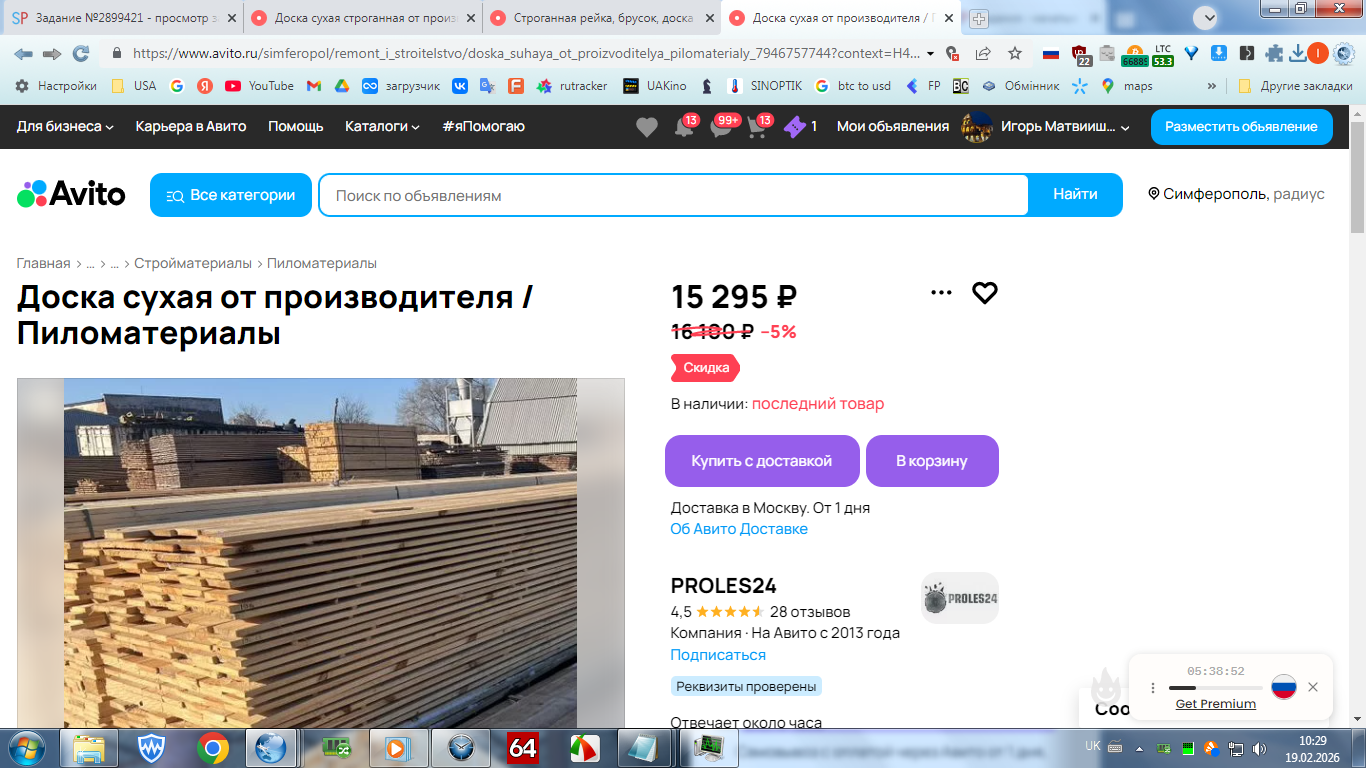Open the VPN widget three-dots menu

1152,688
